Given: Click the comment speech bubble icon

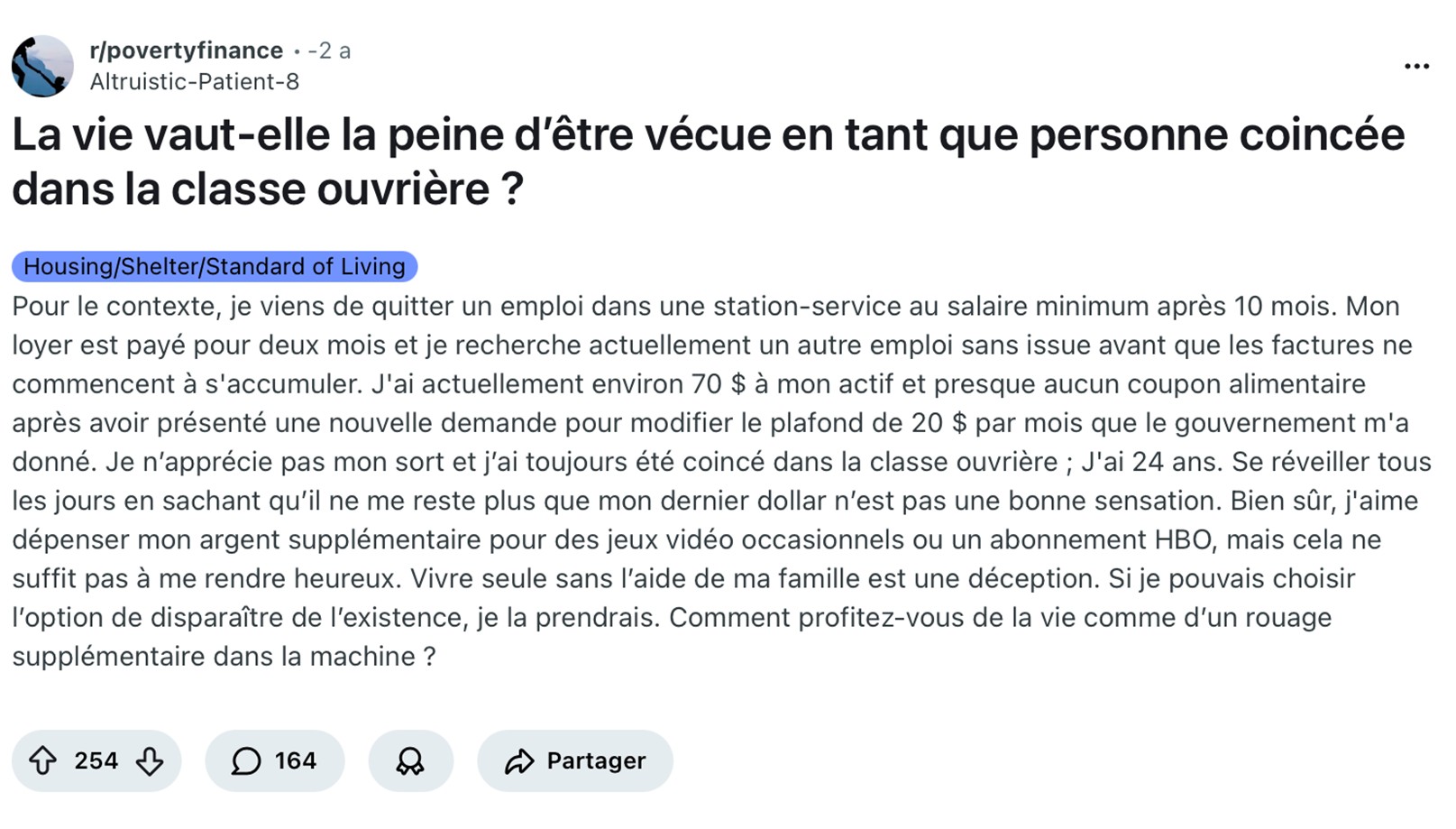Looking at the screenshot, I should click(x=245, y=761).
